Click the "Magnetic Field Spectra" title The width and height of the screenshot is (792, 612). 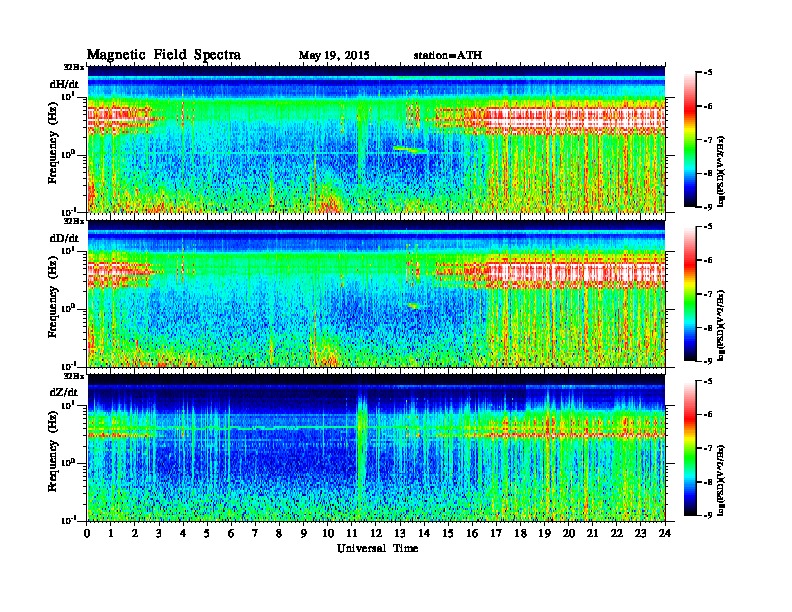[x=164, y=55]
